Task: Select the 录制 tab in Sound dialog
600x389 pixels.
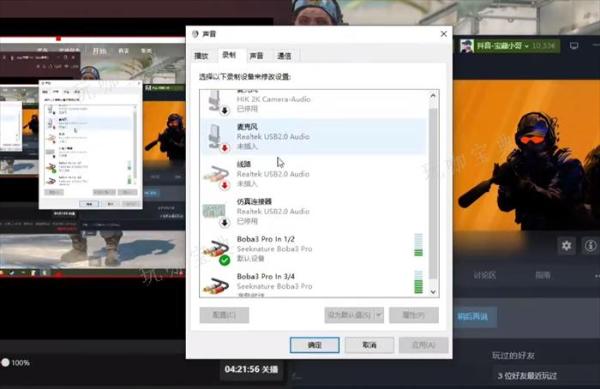Action: tap(229, 55)
